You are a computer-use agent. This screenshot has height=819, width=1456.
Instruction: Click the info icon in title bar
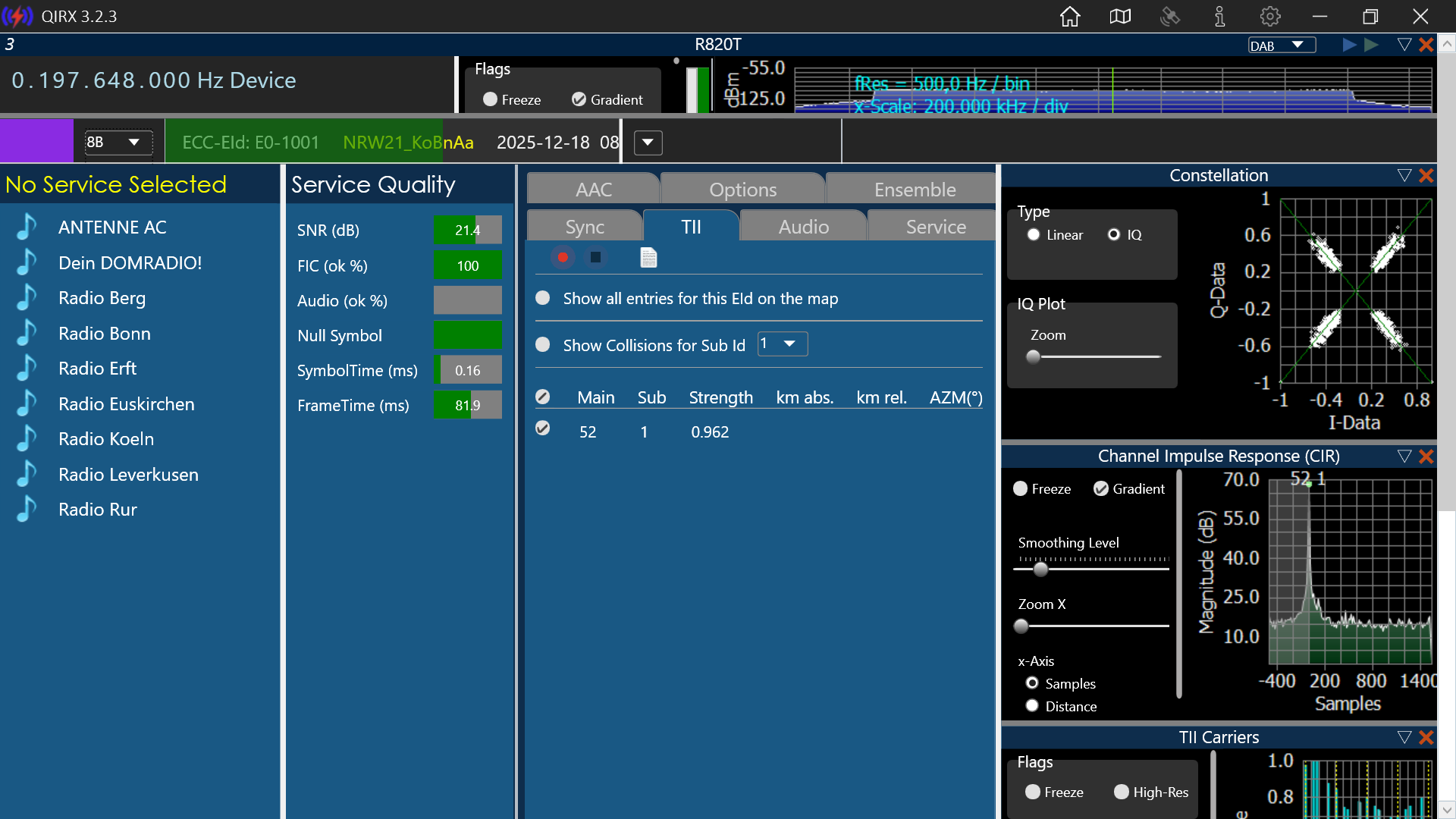[x=1219, y=17]
